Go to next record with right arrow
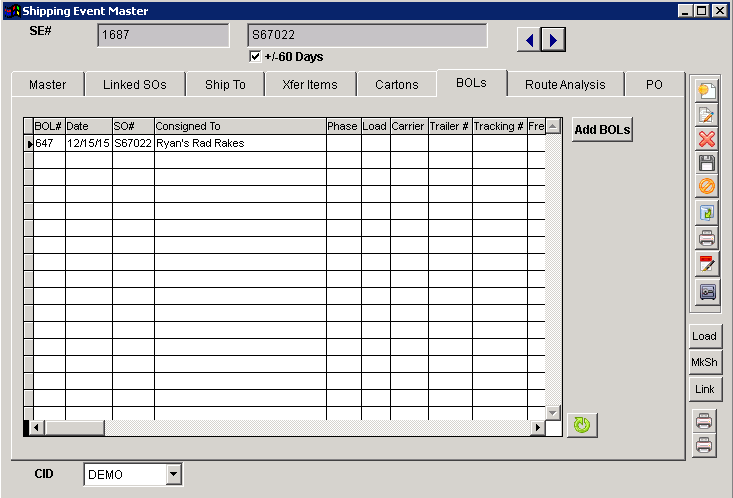The height and width of the screenshot is (498, 733). point(553,40)
